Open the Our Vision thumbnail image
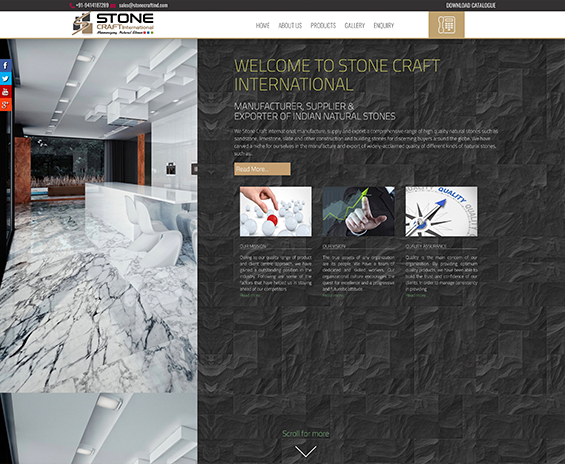 [x=359, y=211]
